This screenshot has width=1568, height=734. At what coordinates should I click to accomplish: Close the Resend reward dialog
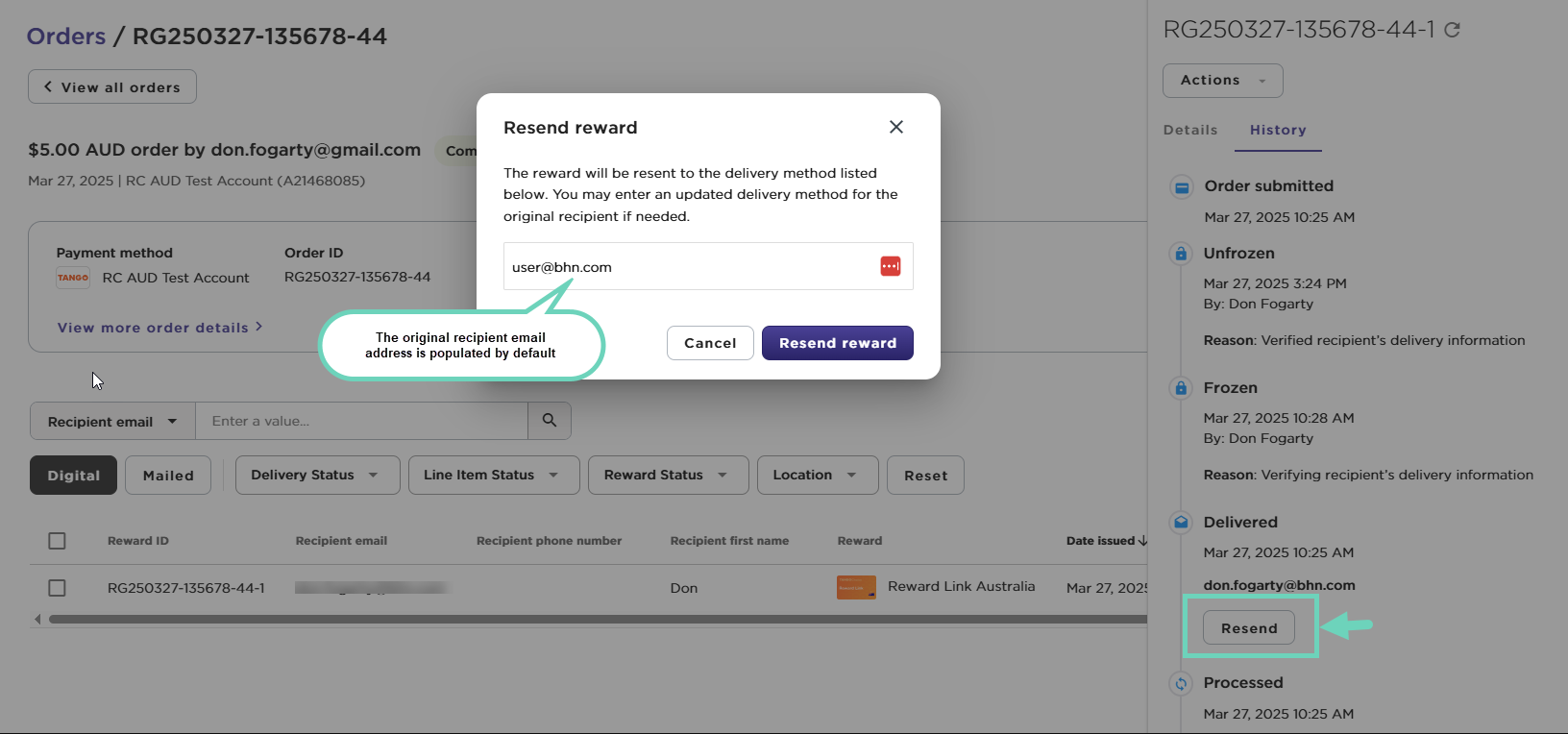(895, 127)
